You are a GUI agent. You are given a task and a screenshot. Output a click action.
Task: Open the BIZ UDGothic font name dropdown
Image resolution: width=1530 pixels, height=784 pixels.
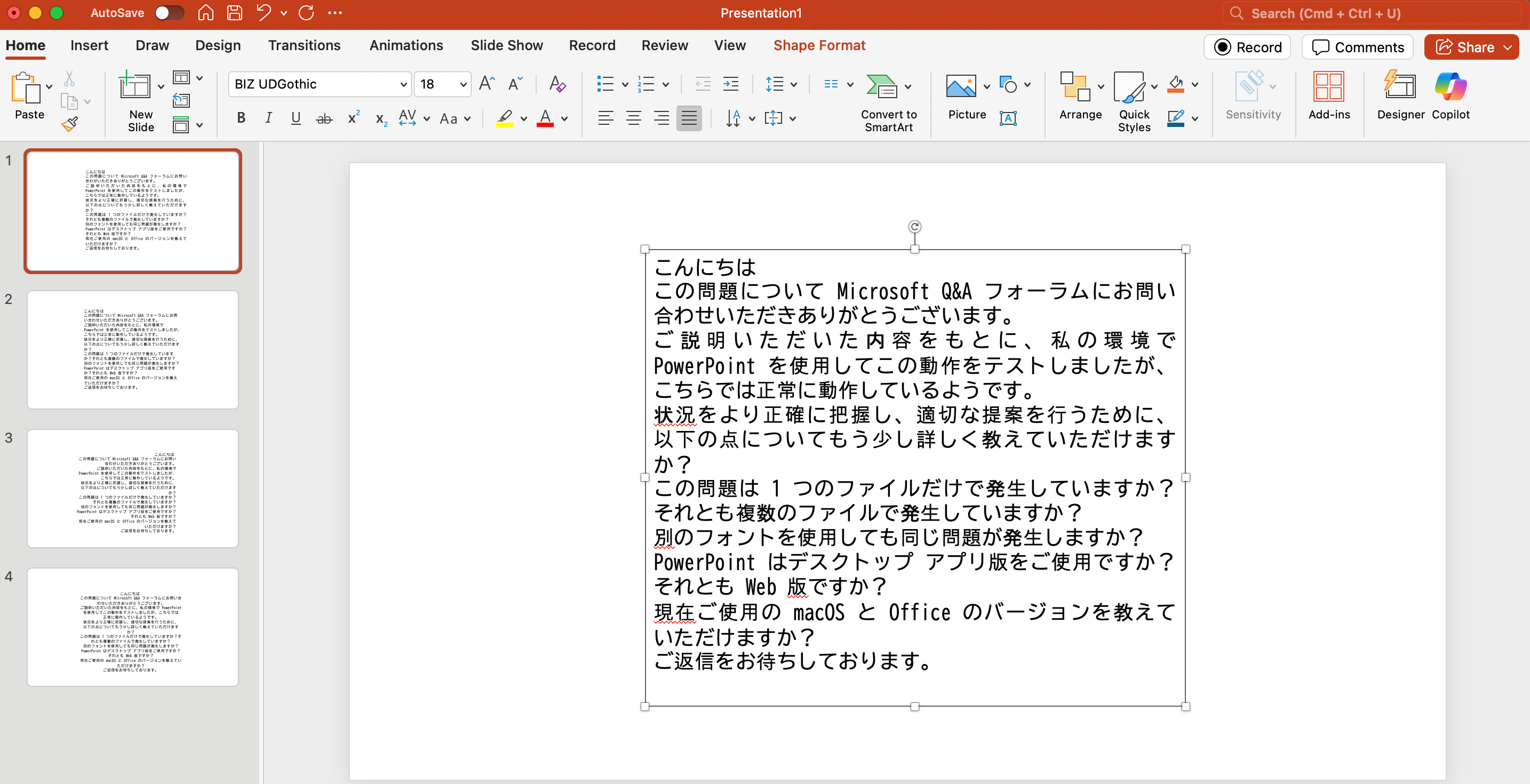[403, 84]
